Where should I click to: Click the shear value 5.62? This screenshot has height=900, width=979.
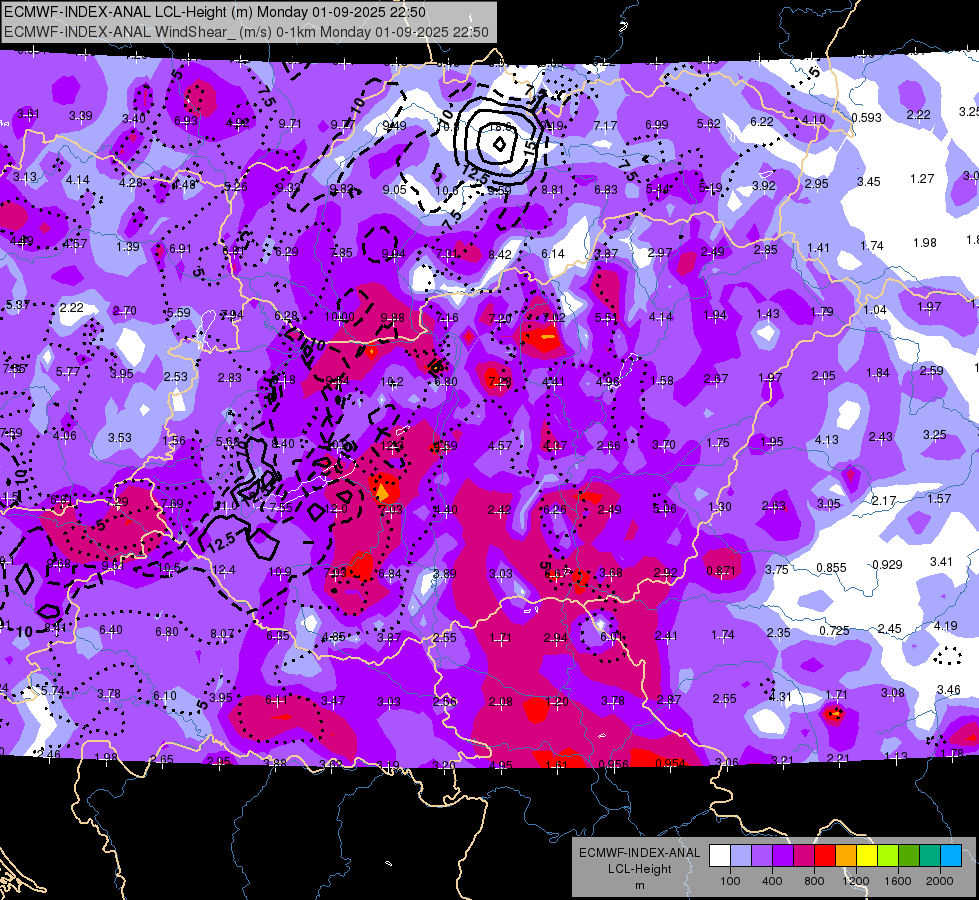pyautogui.click(x=709, y=124)
